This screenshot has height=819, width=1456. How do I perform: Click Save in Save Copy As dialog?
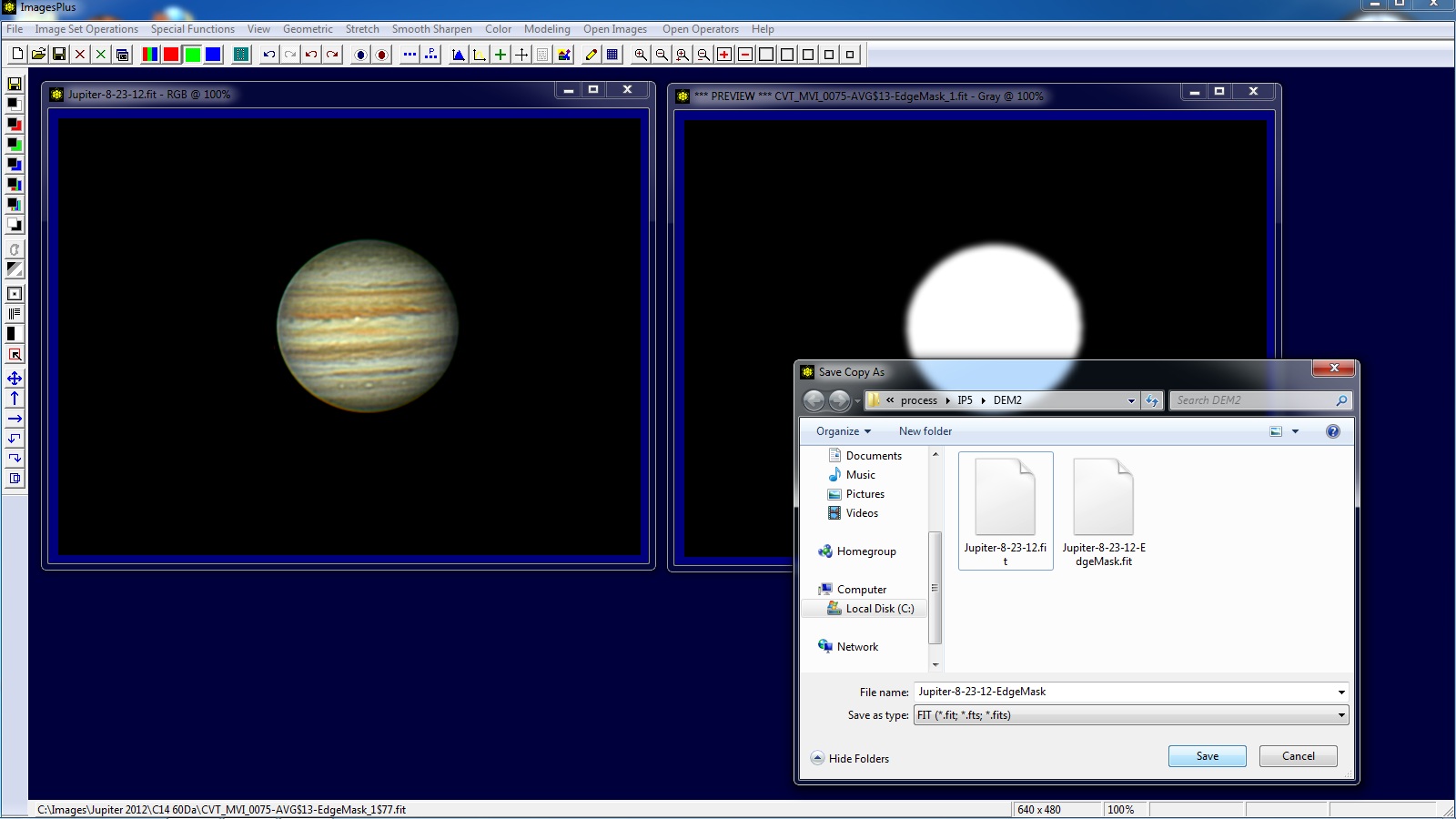(x=1208, y=756)
